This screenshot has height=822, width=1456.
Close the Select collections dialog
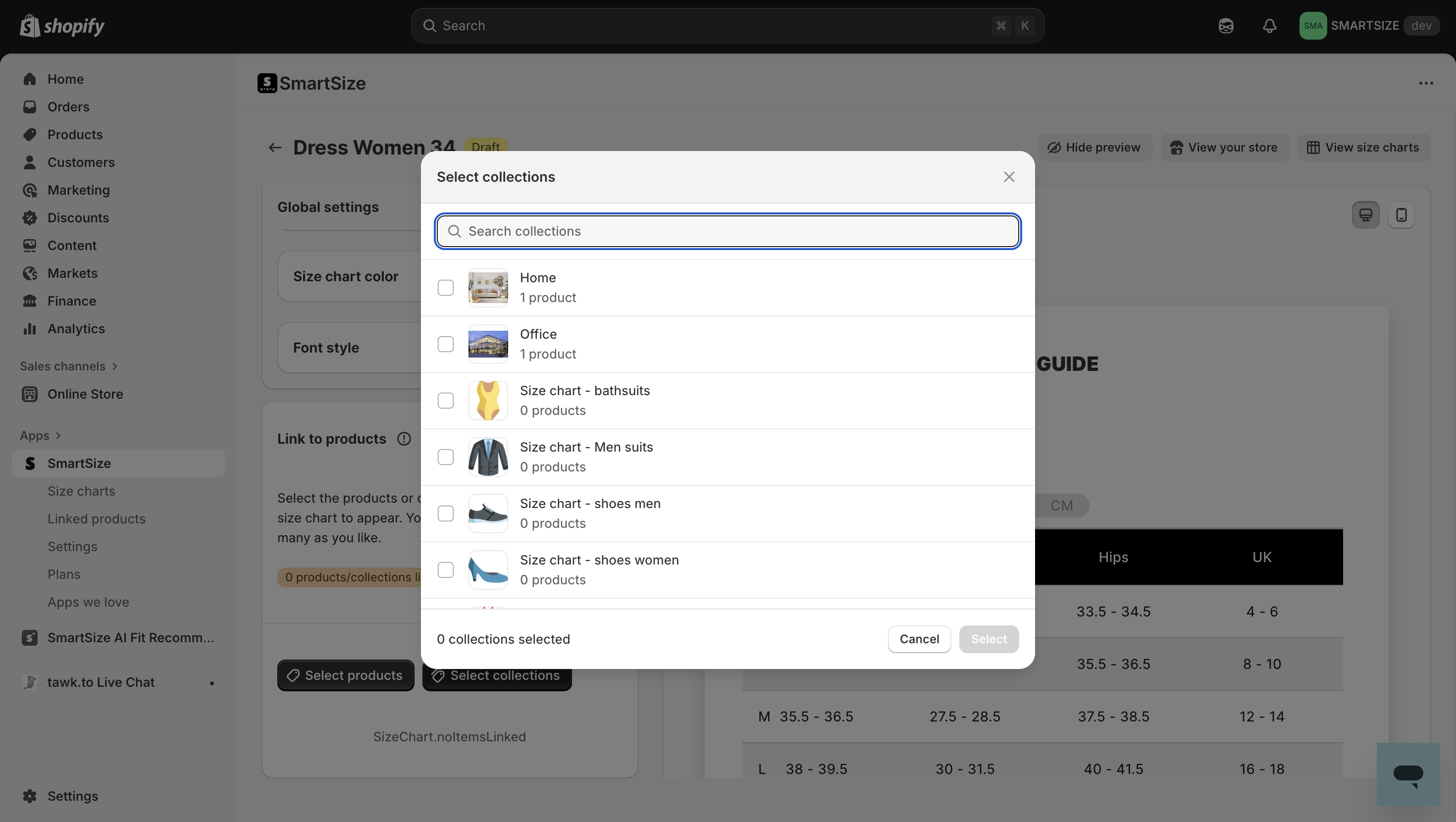(1009, 177)
